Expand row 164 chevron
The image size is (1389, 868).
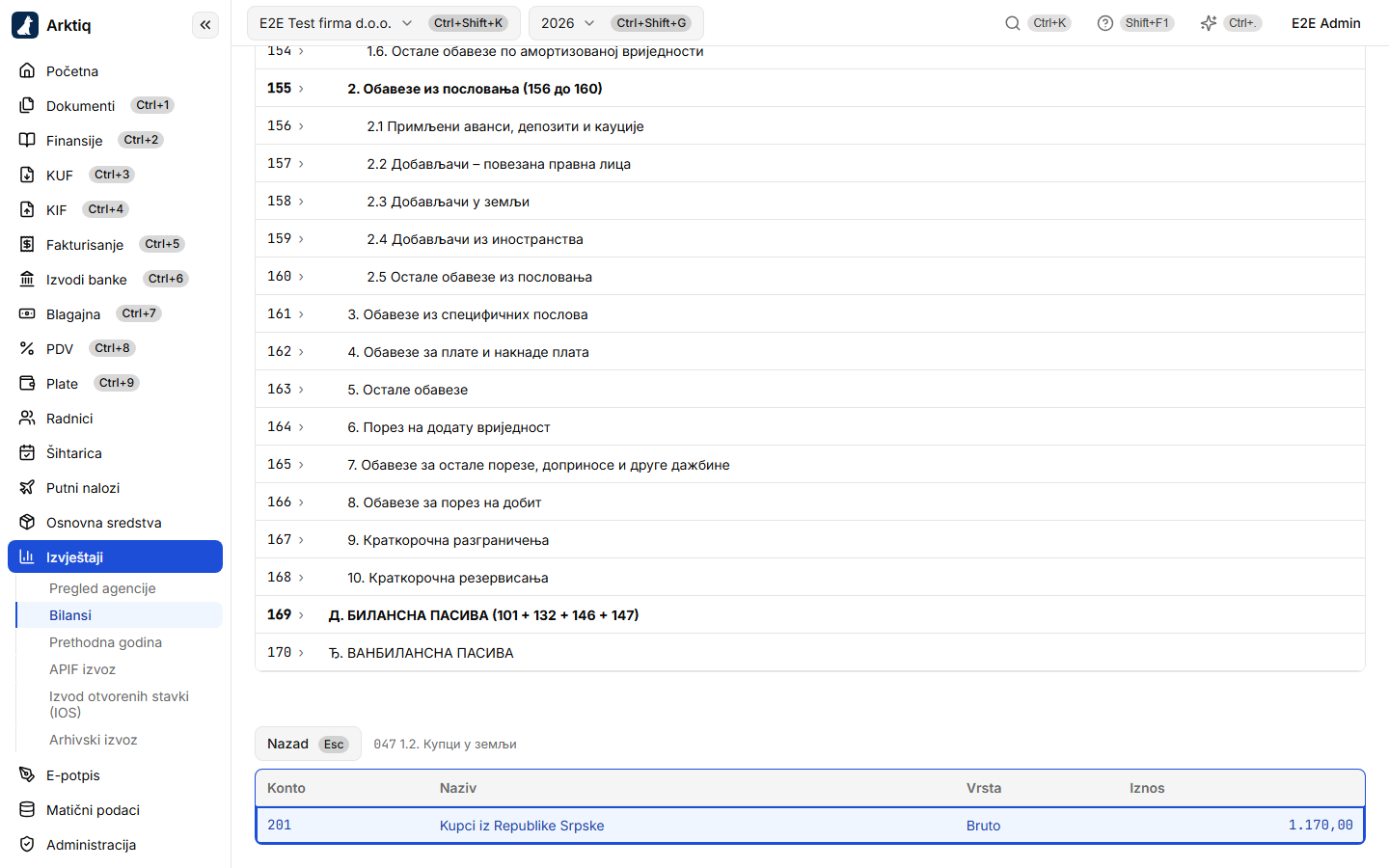301,427
